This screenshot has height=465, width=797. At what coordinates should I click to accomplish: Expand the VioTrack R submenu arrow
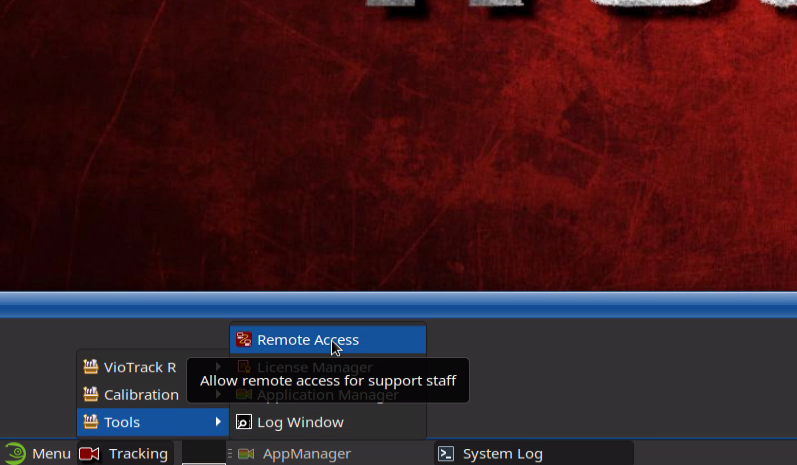(x=218, y=367)
